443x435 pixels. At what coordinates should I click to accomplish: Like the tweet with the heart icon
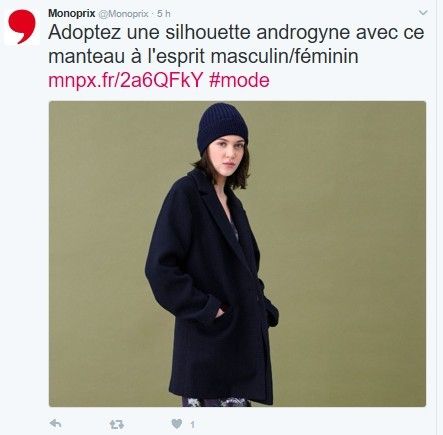[x=177, y=424]
